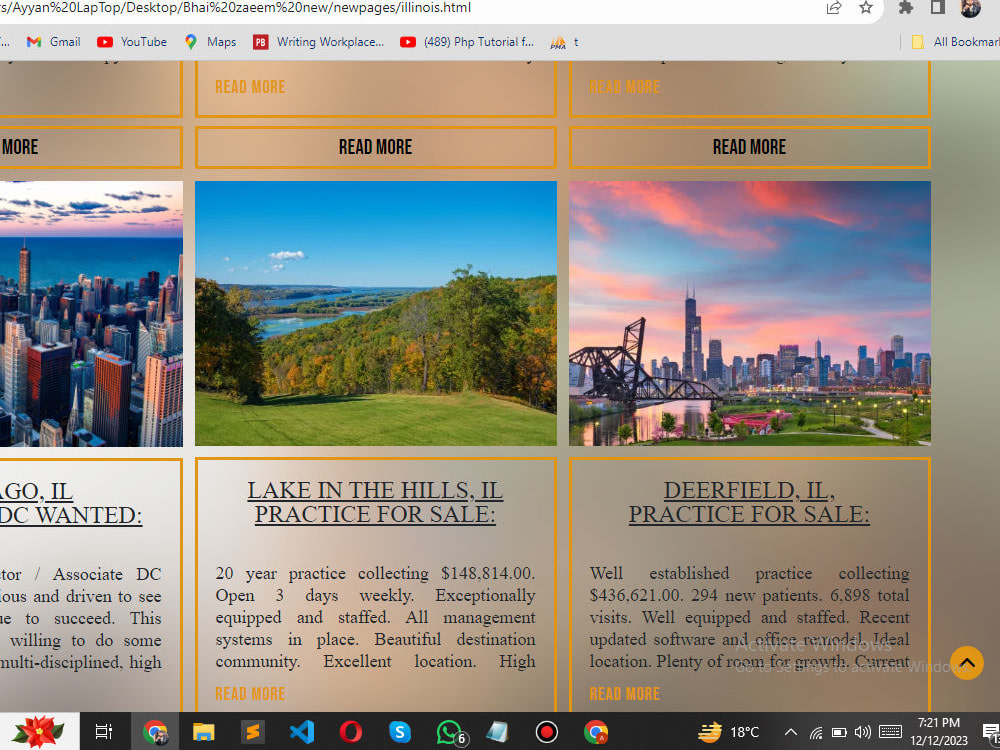Open Task View in the taskbar
Image resolution: width=1000 pixels, height=750 pixels.
[x=104, y=732]
